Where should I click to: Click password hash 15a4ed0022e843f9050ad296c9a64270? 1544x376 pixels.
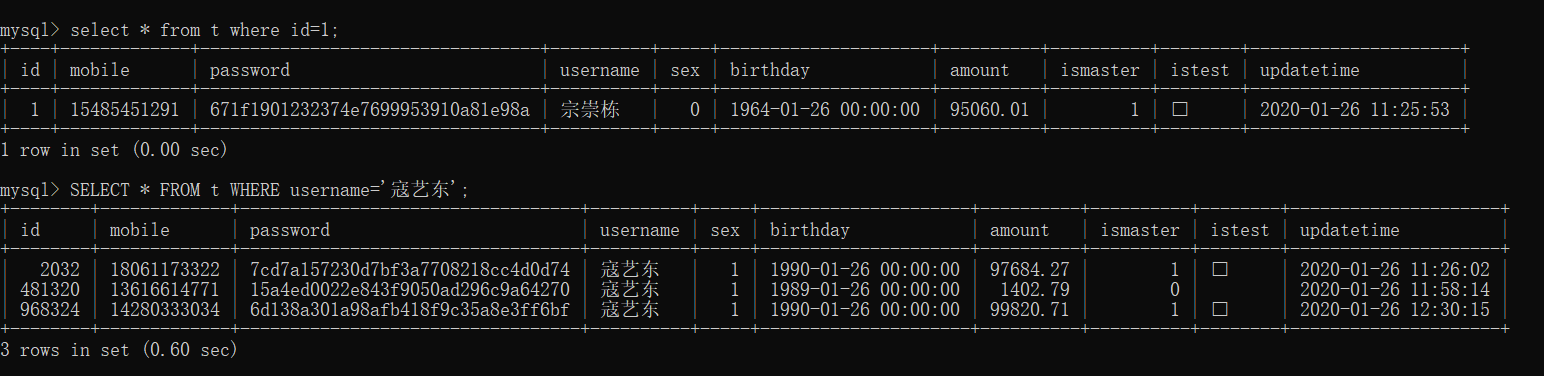(x=409, y=290)
